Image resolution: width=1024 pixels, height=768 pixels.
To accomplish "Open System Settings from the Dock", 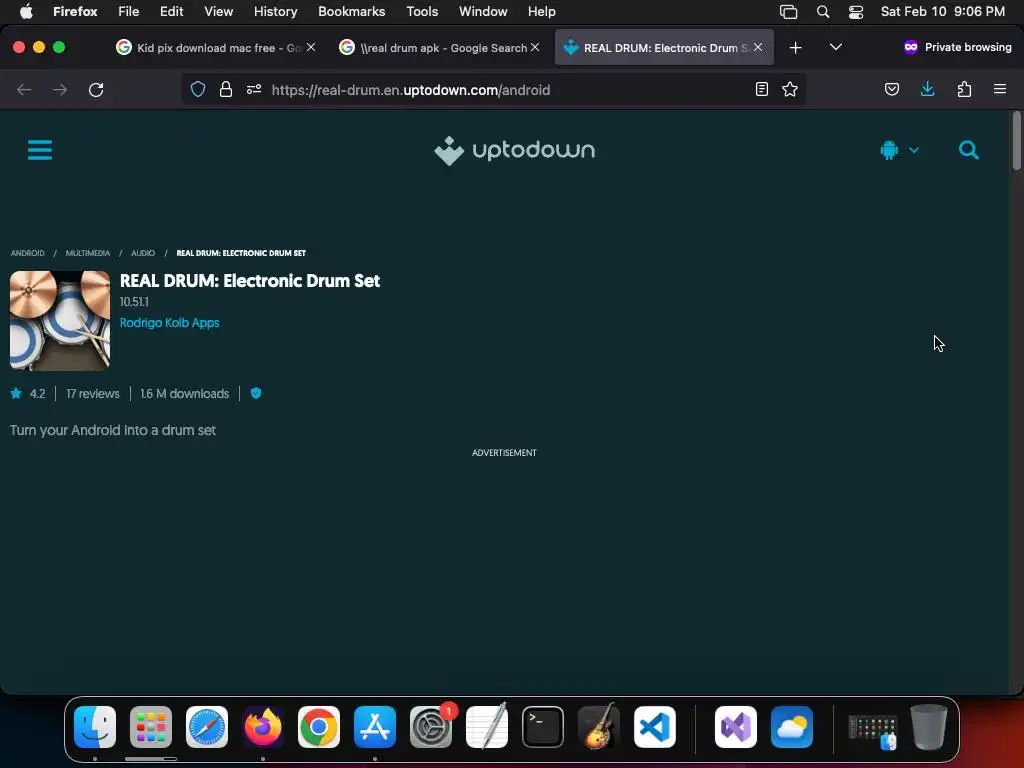I will click(431, 726).
